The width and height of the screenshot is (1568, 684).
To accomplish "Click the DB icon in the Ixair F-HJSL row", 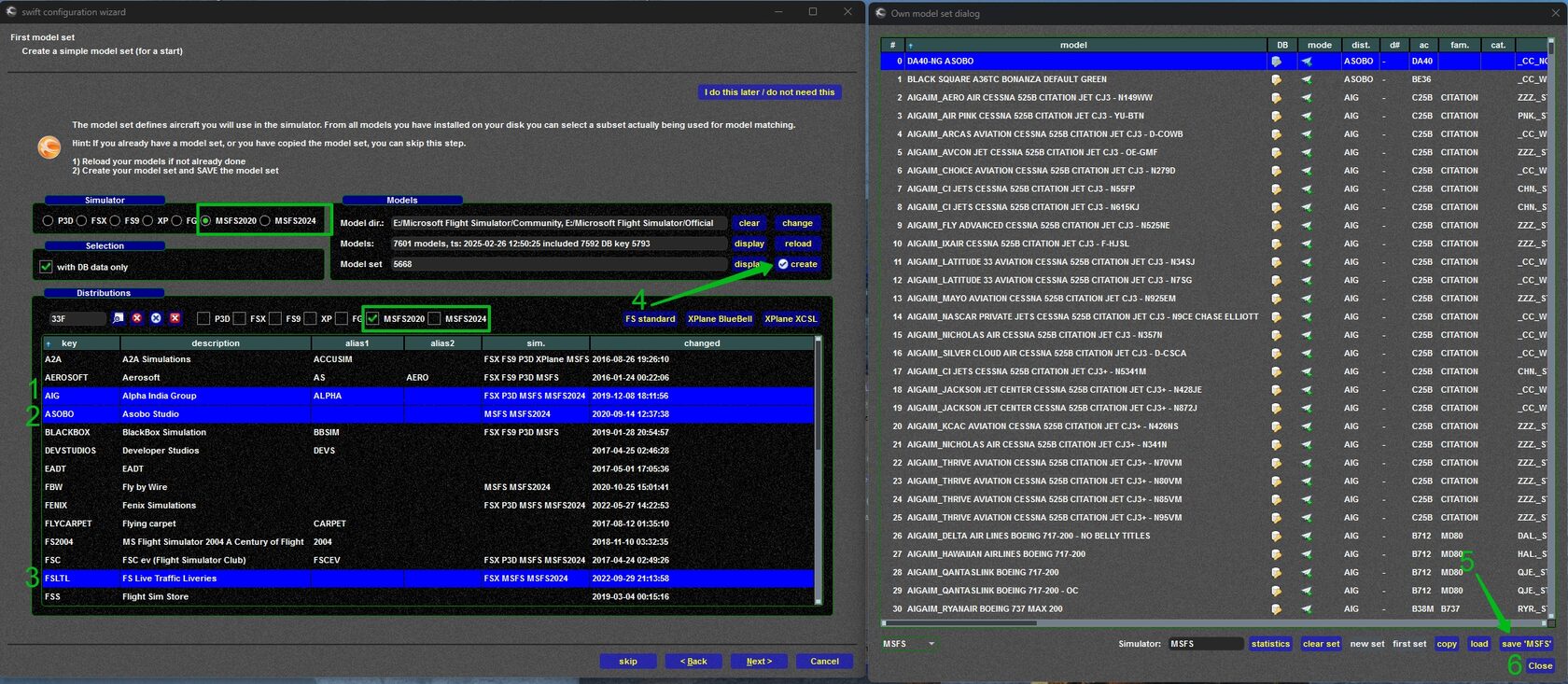I will pos(1276,244).
